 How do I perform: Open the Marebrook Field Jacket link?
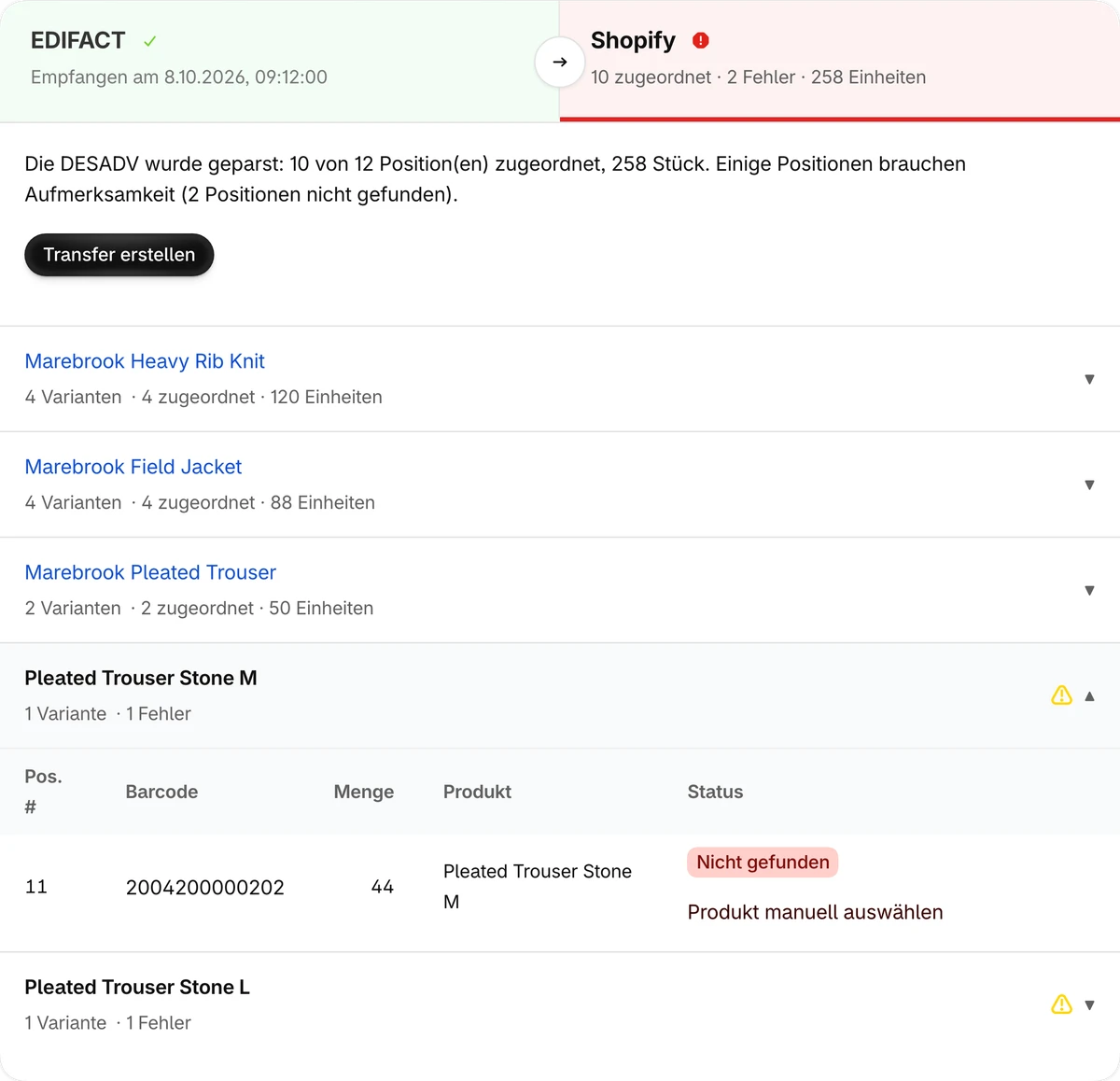pos(133,467)
